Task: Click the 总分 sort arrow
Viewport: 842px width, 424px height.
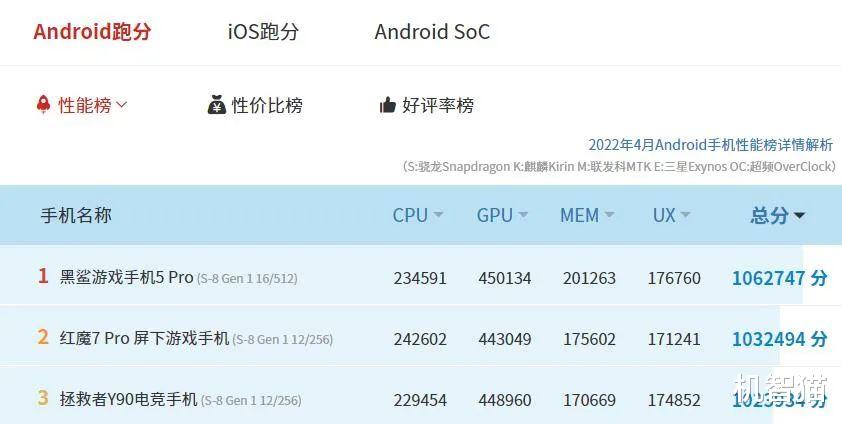Action: coord(800,216)
